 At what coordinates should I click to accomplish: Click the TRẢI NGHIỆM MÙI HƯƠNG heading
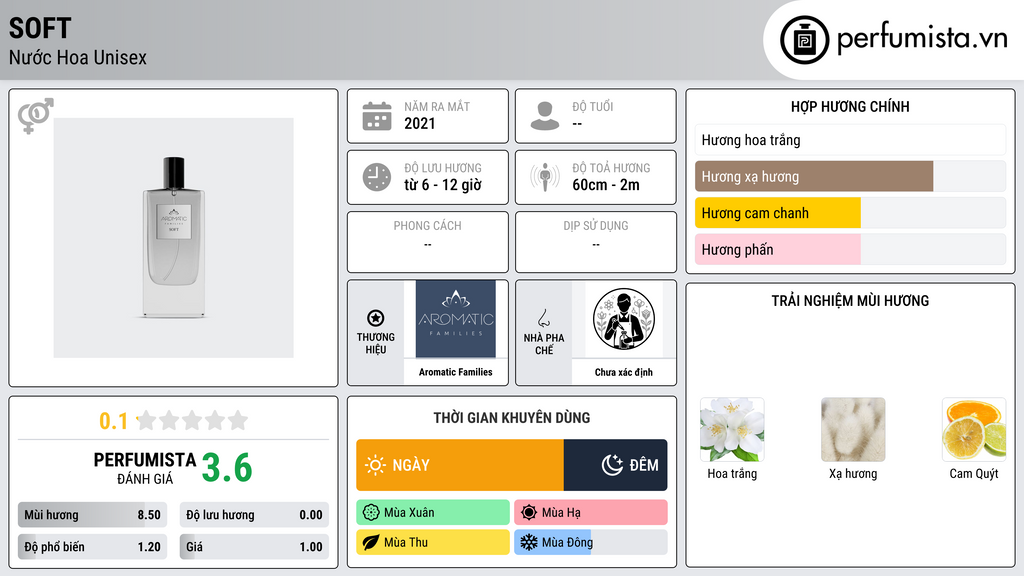[x=850, y=301]
